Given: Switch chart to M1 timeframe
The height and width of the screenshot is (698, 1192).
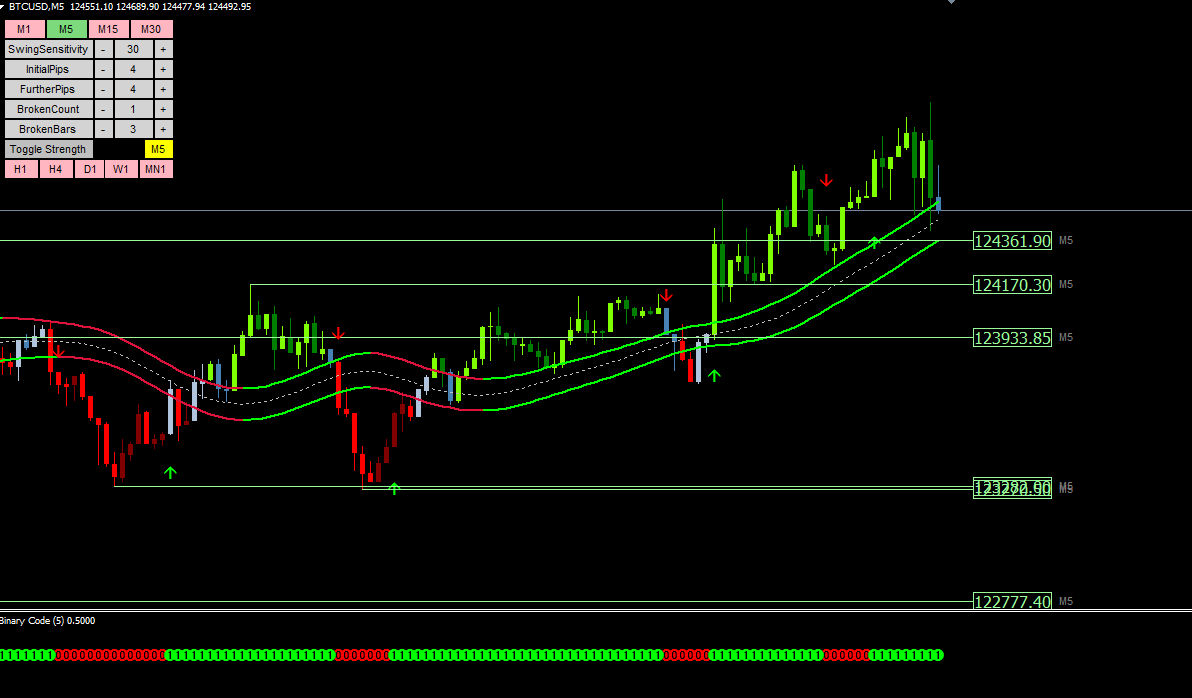Looking at the screenshot, I should [x=23, y=29].
